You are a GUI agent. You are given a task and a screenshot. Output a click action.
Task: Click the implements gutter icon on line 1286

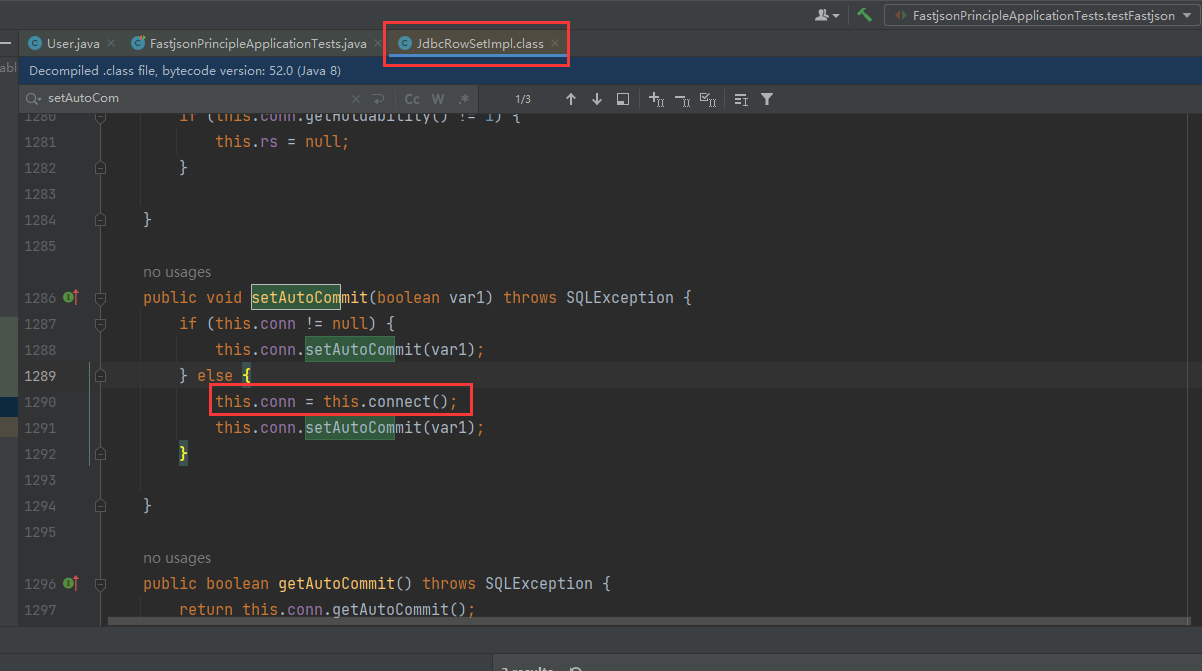click(x=71, y=297)
